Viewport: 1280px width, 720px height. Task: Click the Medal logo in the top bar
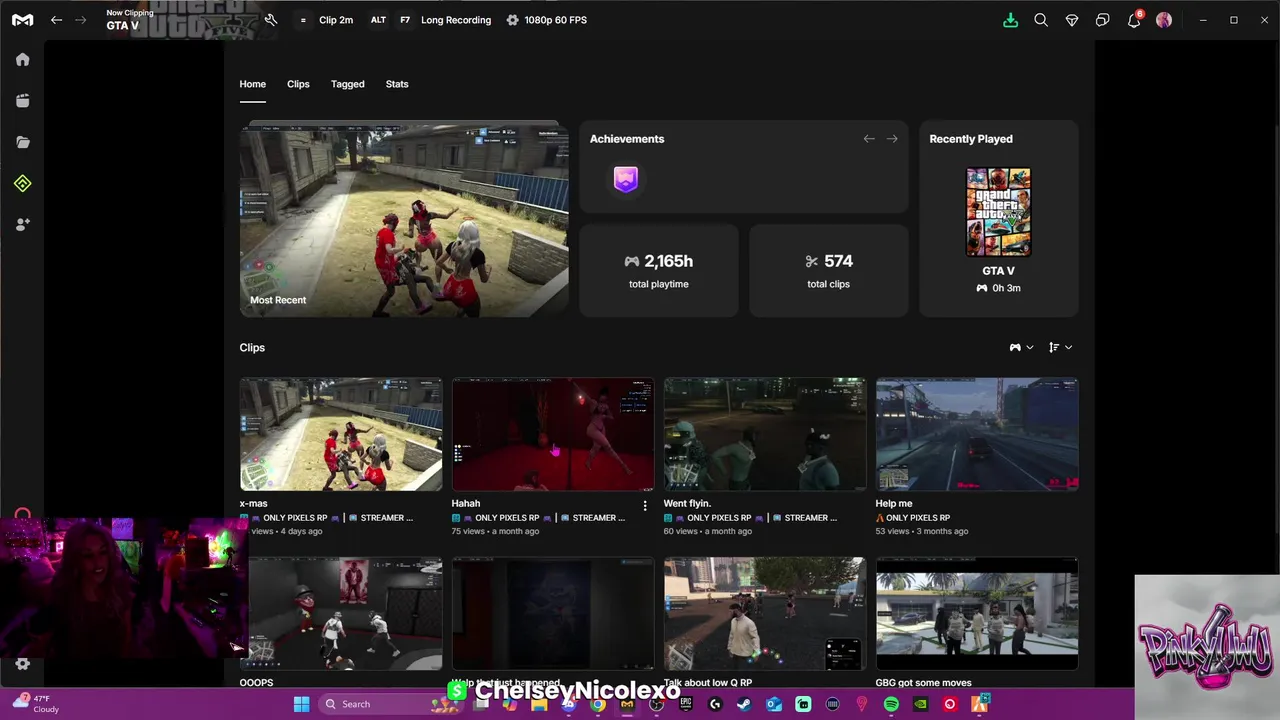tap(22, 20)
